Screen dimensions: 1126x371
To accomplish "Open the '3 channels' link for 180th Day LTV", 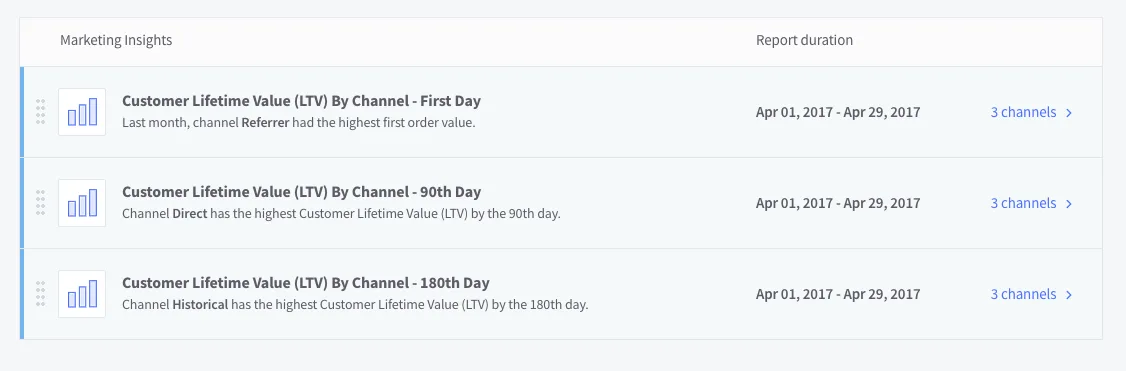I will (1023, 294).
